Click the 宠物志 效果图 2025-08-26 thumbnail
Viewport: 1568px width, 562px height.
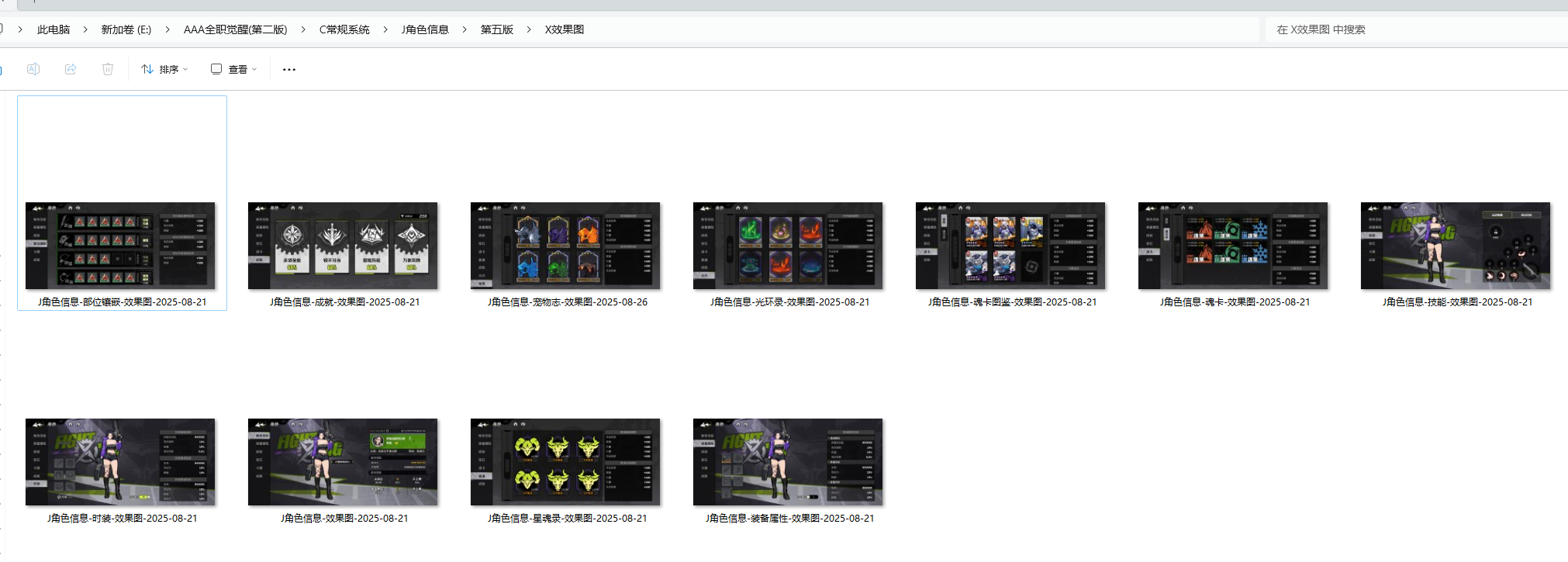tap(565, 246)
